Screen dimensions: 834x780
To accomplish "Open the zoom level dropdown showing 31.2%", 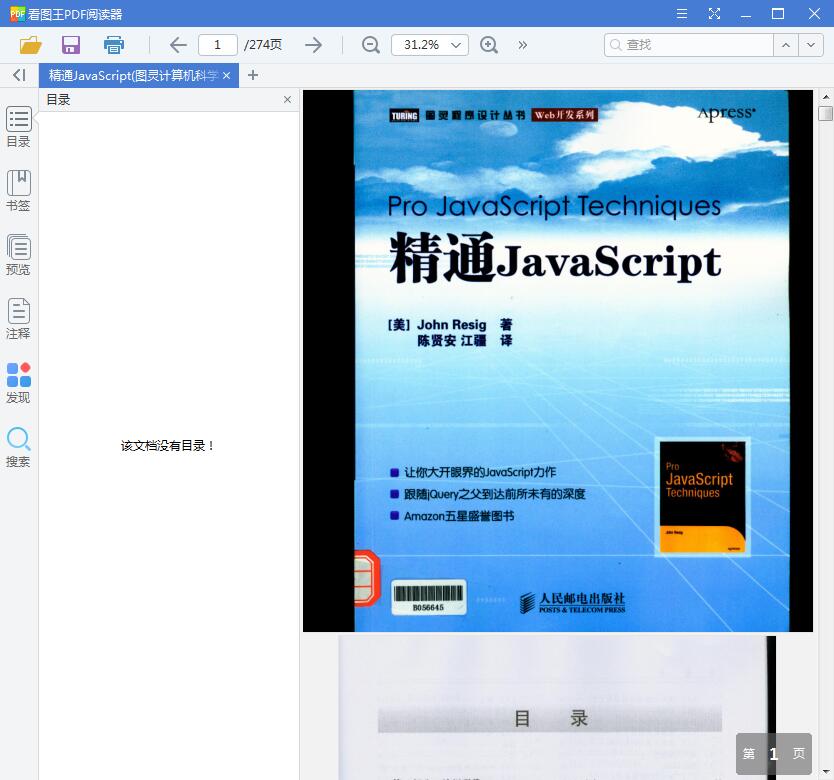I will (x=430, y=45).
